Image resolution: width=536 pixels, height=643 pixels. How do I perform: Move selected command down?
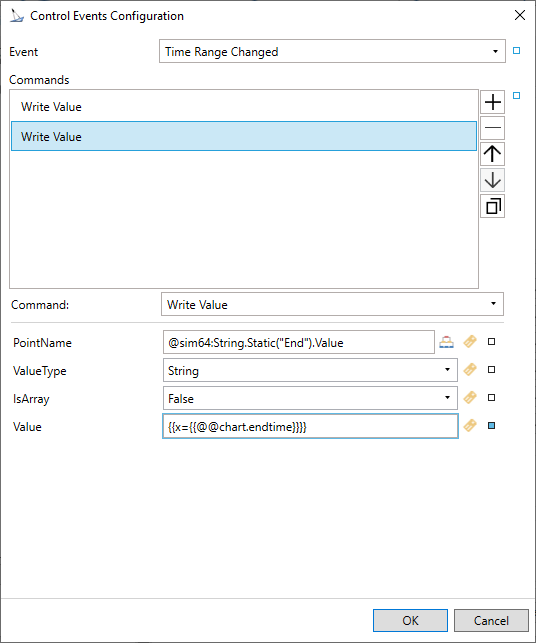click(x=493, y=180)
